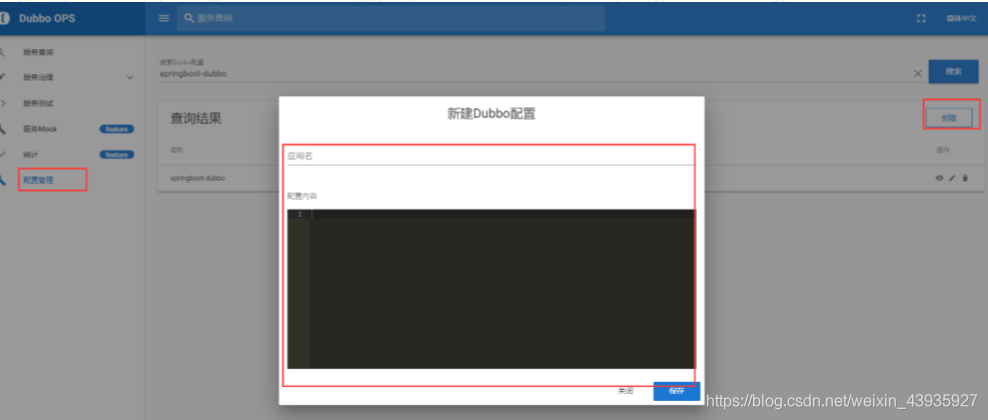Click the wrench icon beside 配置管理
The height and width of the screenshot is (420, 988).
[x=3, y=180]
